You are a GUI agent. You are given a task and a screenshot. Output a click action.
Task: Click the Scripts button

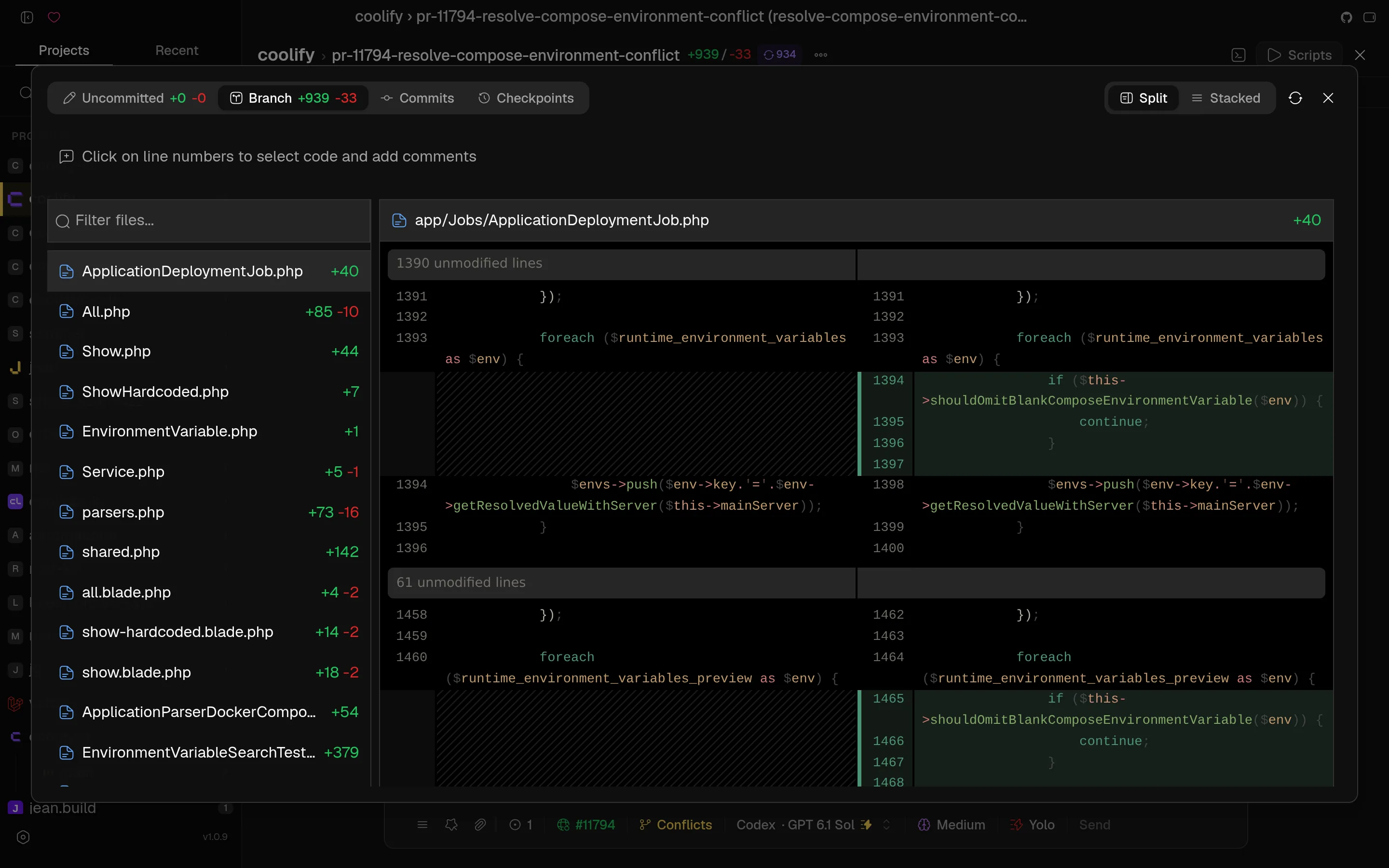pyautogui.click(x=1299, y=55)
